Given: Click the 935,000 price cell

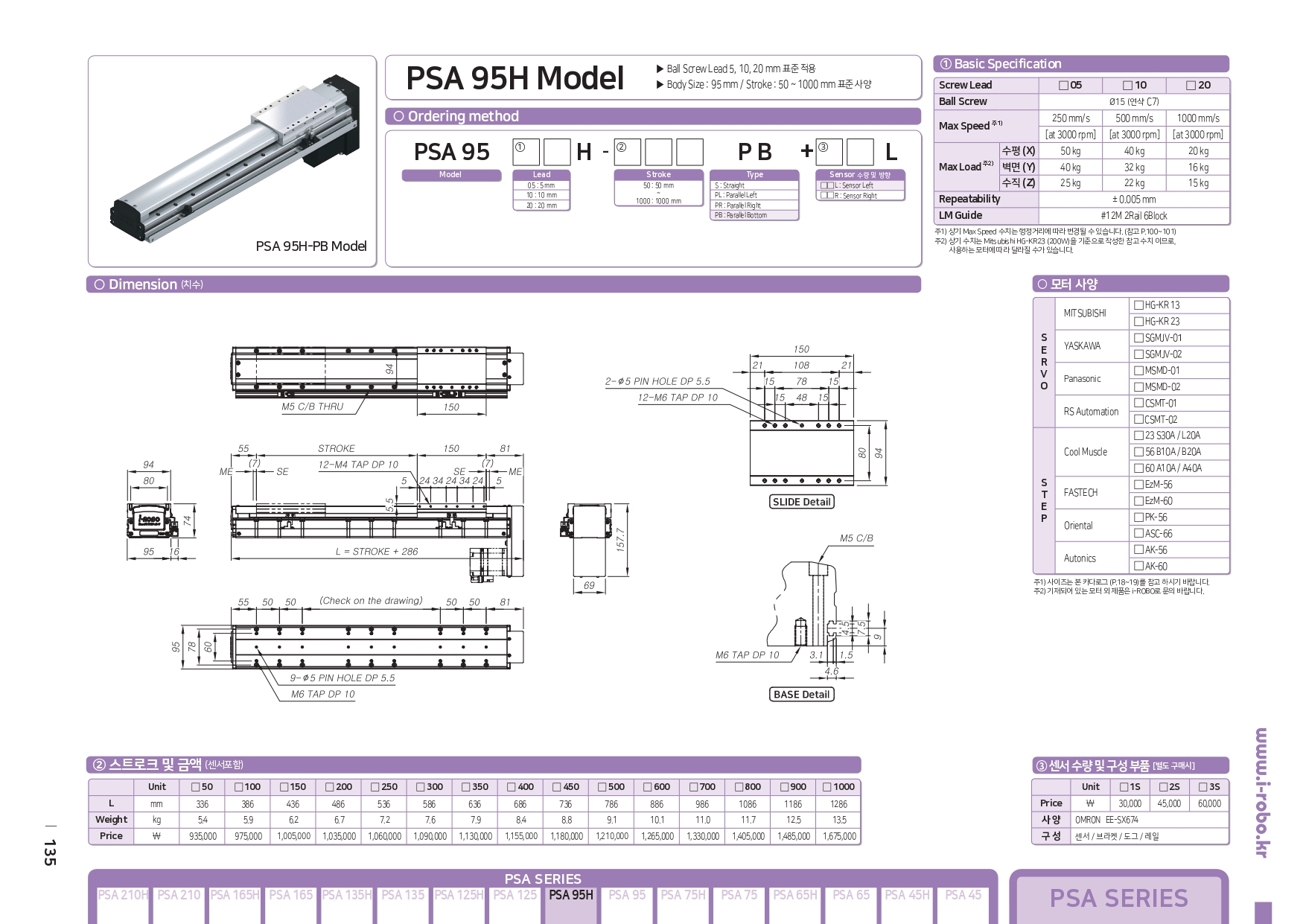Looking at the screenshot, I should pos(203,836).
